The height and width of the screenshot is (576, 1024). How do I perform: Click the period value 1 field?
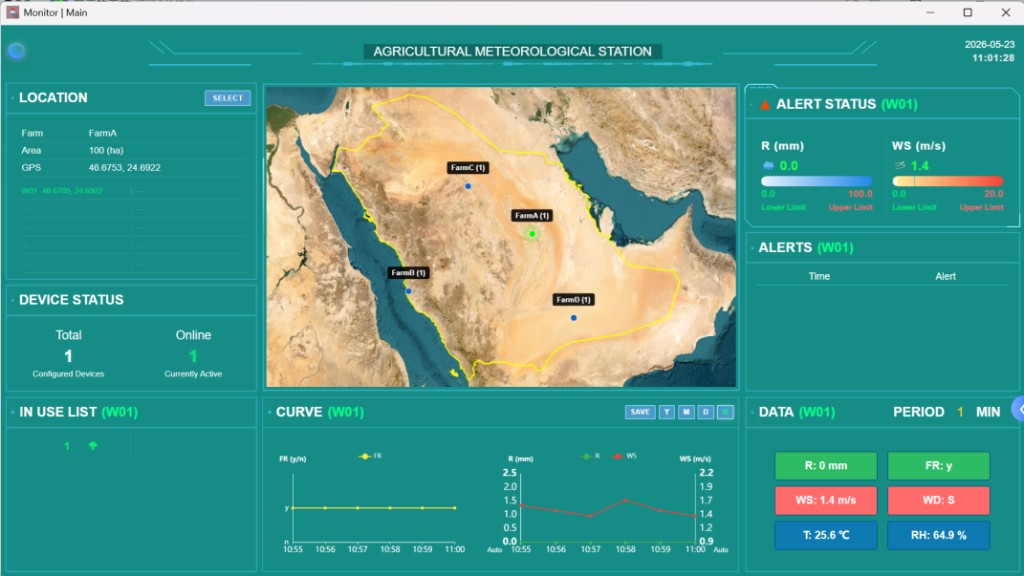pos(960,412)
